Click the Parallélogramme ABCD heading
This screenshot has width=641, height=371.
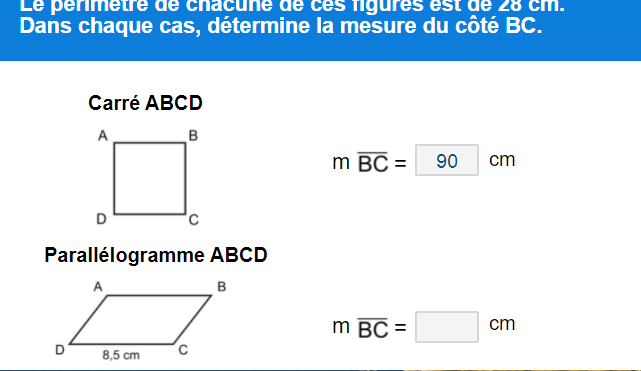click(x=156, y=255)
